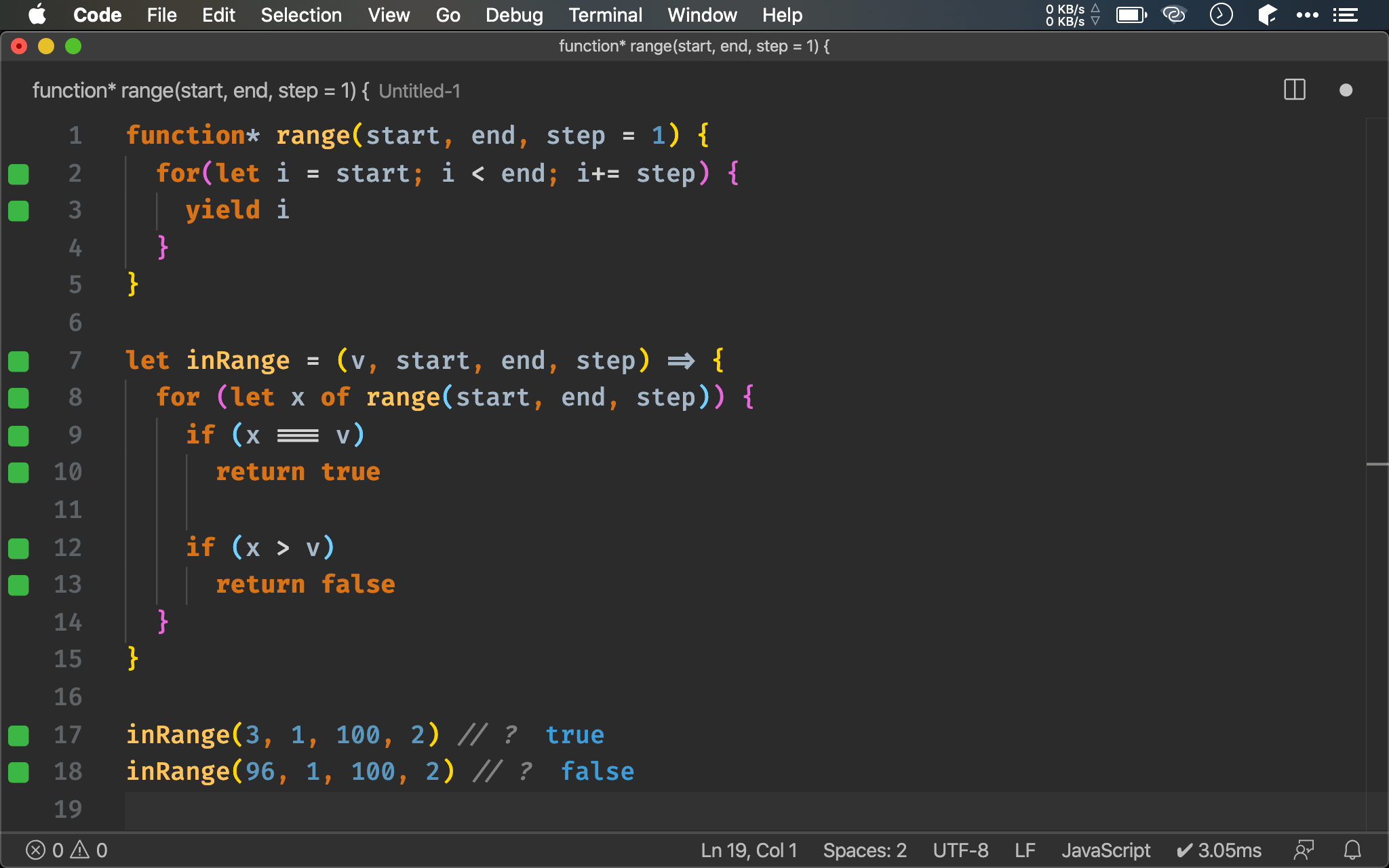Open the Spaces: 2 indentation selector
The width and height of the screenshot is (1389, 868).
[864, 850]
